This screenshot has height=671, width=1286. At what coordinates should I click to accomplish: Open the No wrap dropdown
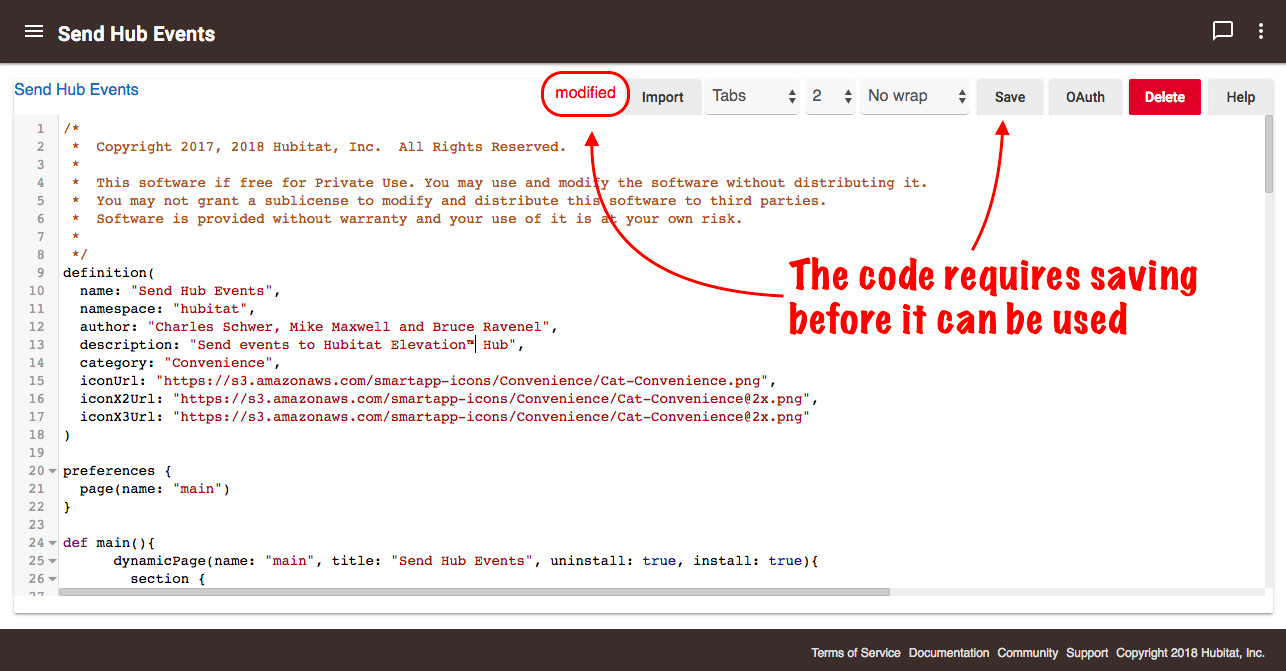coord(915,96)
